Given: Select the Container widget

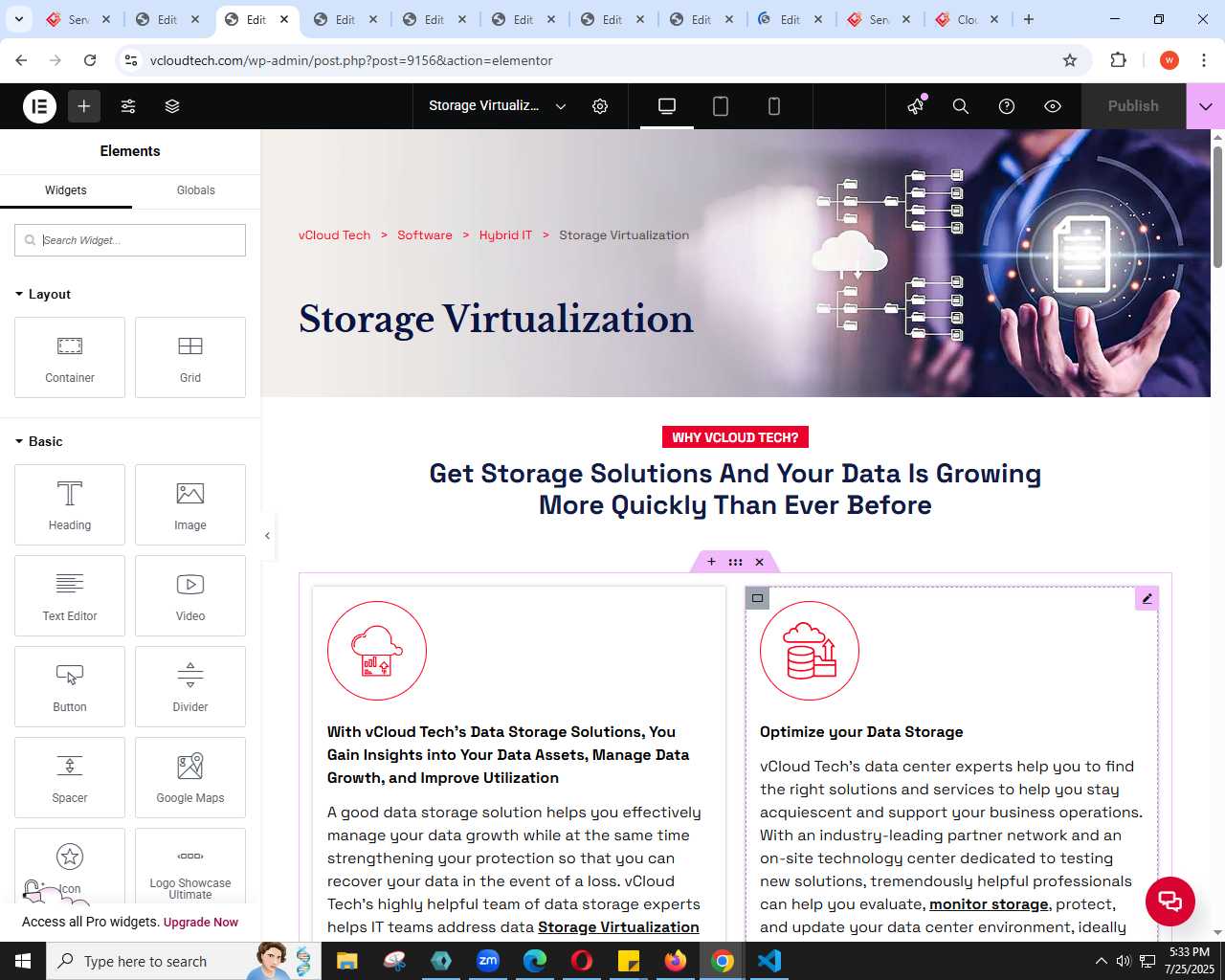Looking at the screenshot, I should tap(70, 357).
